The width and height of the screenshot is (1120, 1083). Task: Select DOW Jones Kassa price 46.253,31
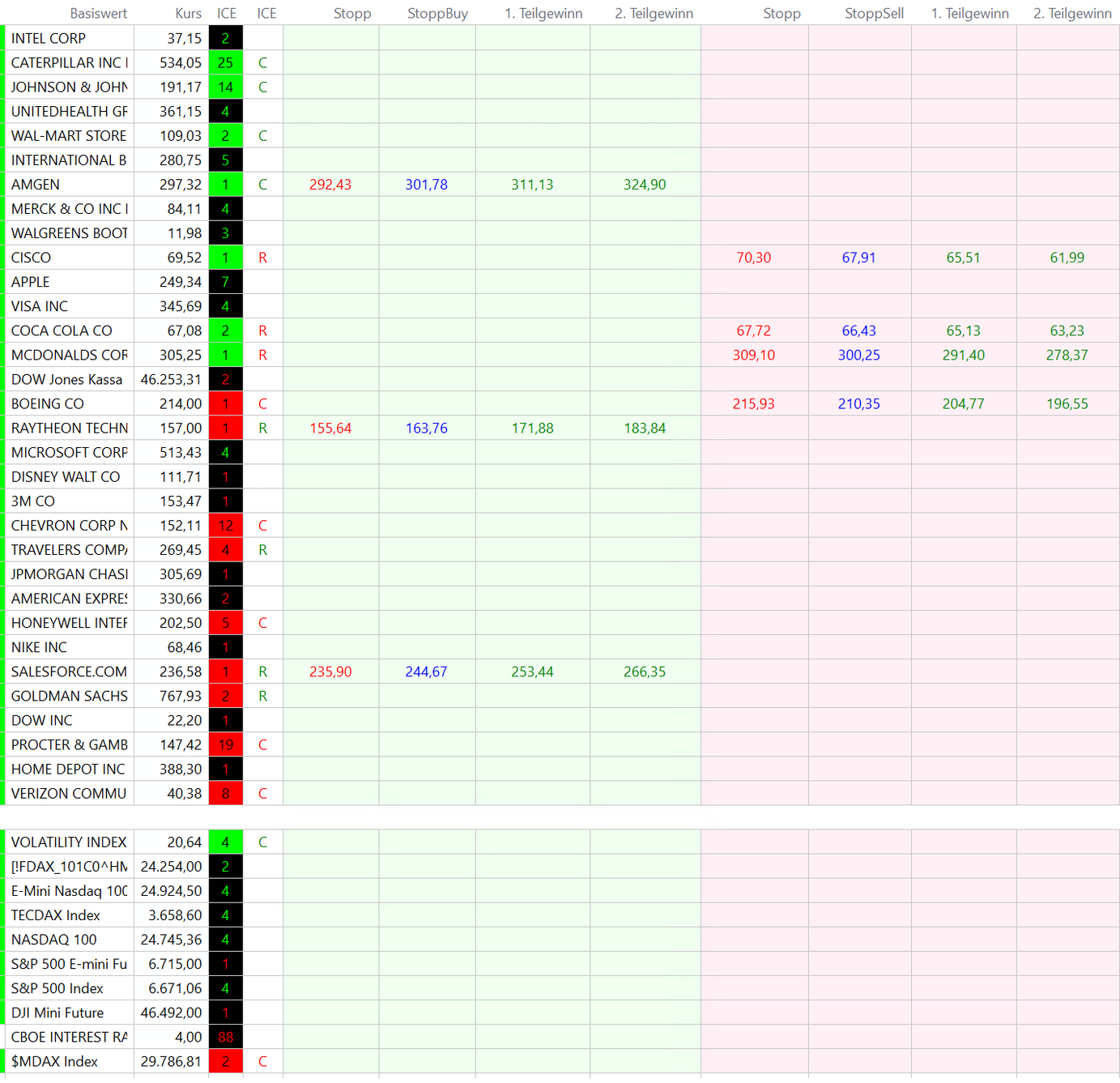click(171, 380)
